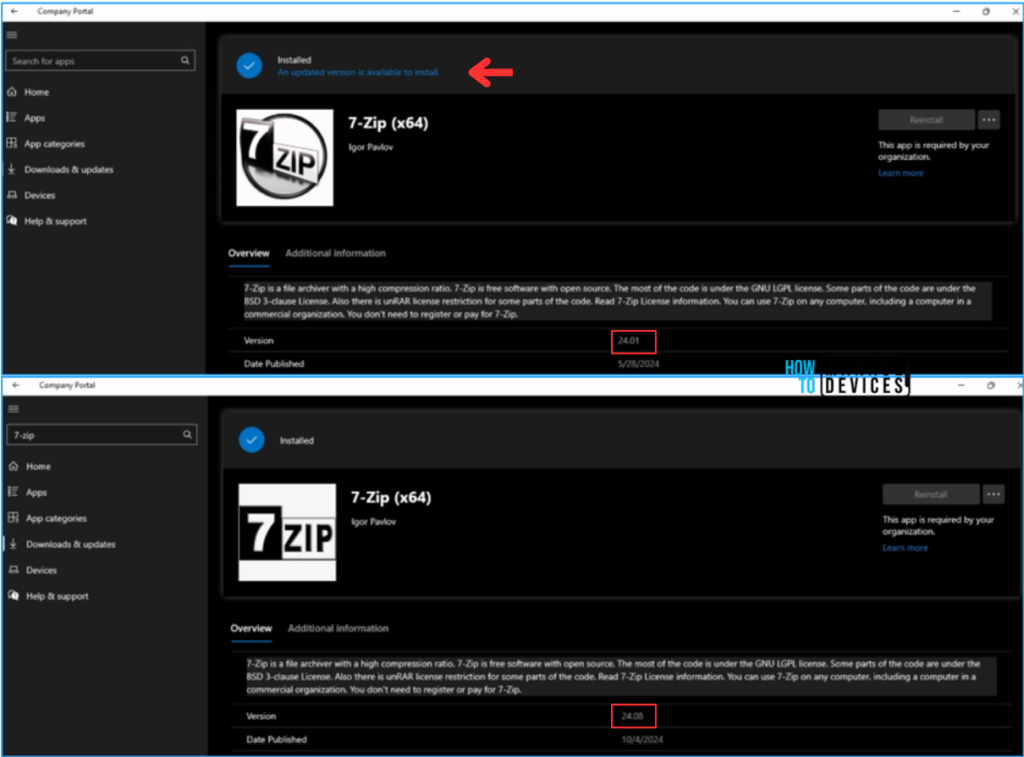This screenshot has width=1024, height=757.
Task: Open the hamburger menu in the top window
Action: [12, 35]
